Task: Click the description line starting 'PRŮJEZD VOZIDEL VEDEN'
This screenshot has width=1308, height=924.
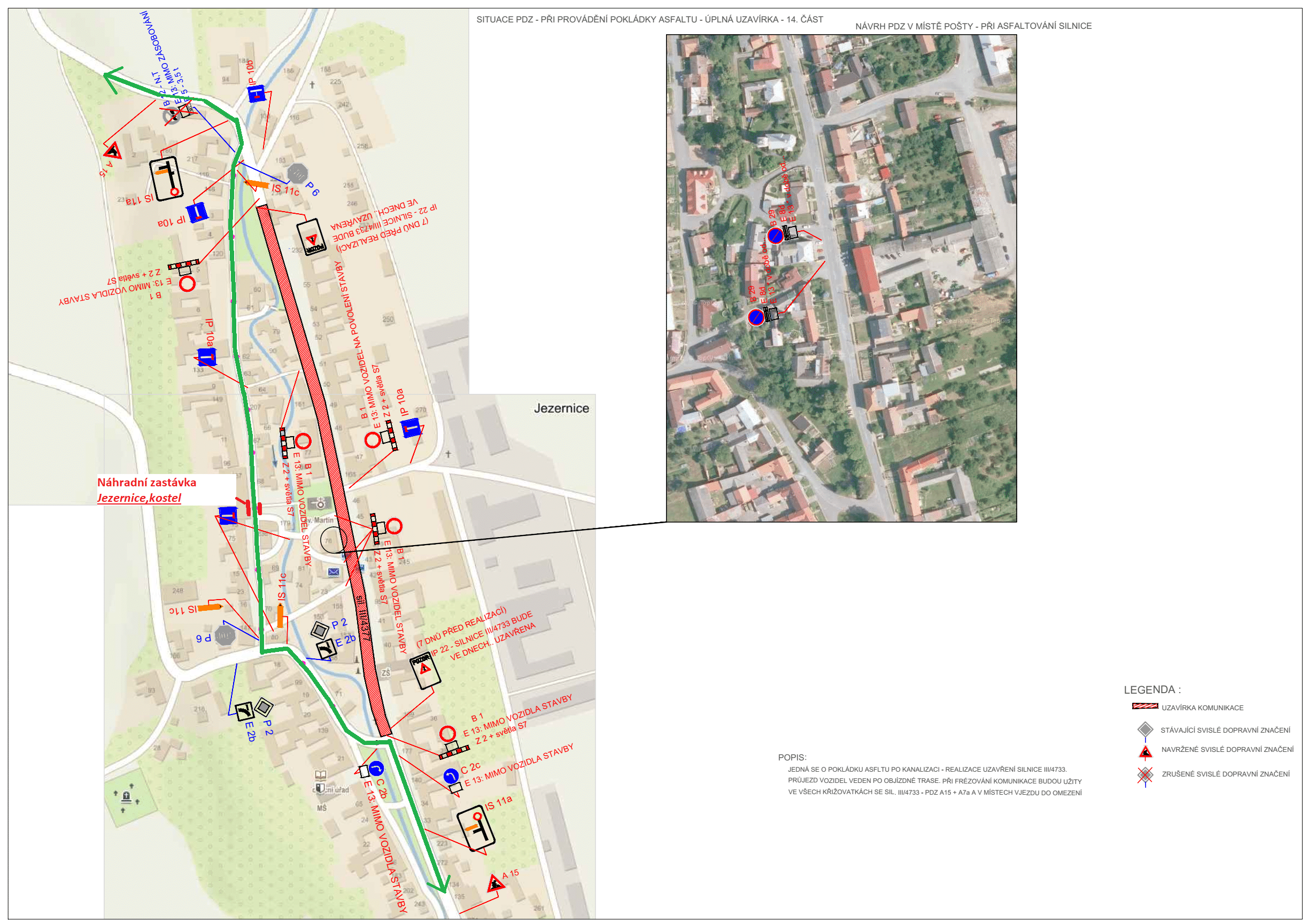Action: (934, 781)
